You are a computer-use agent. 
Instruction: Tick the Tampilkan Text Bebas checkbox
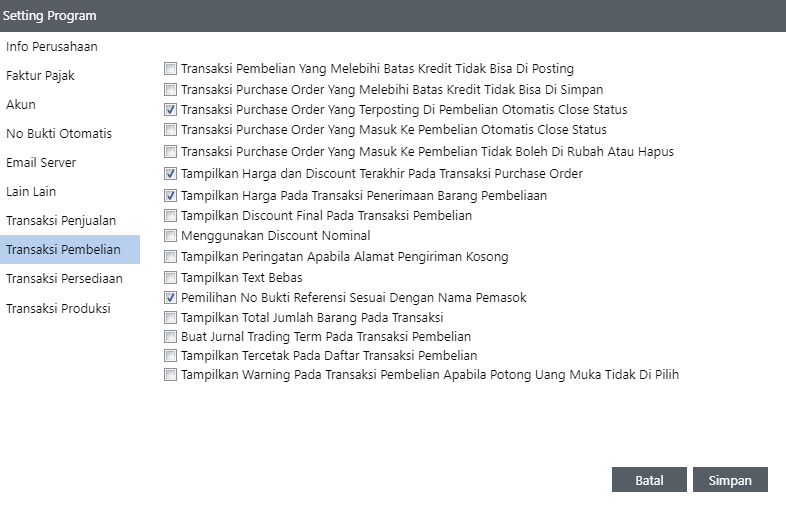171,277
